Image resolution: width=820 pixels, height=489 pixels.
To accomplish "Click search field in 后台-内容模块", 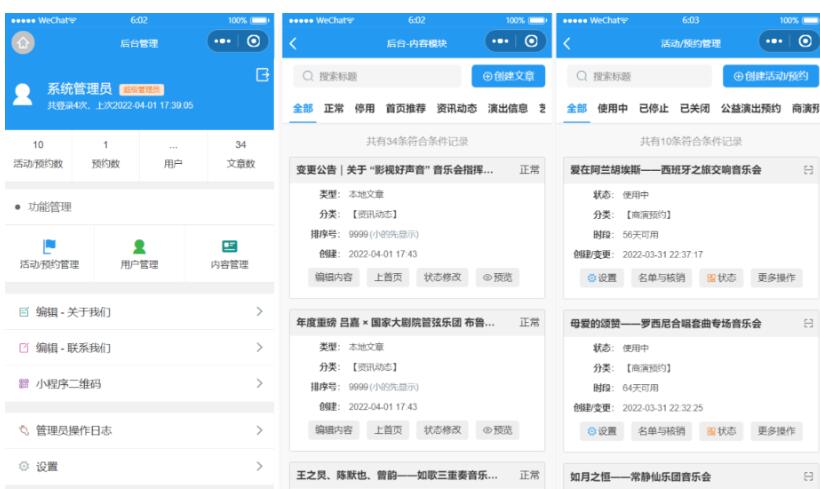I will (x=378, y=76).
